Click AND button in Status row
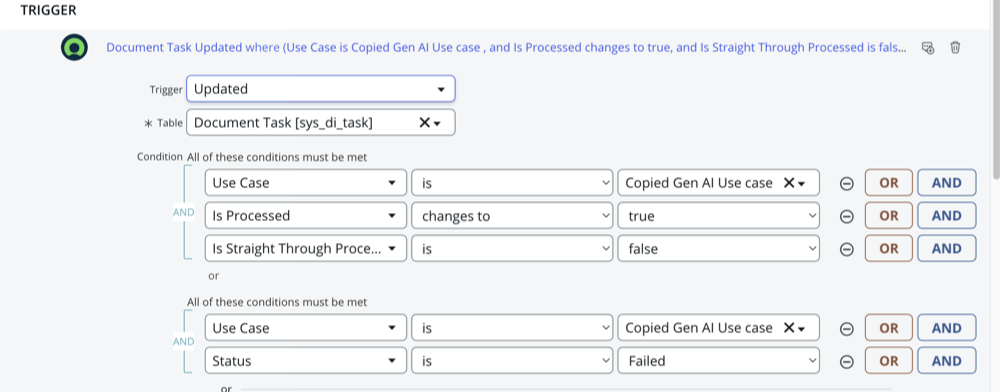Image resolution: width=1000 pixels, height=392 pixels. coord(946,361)
